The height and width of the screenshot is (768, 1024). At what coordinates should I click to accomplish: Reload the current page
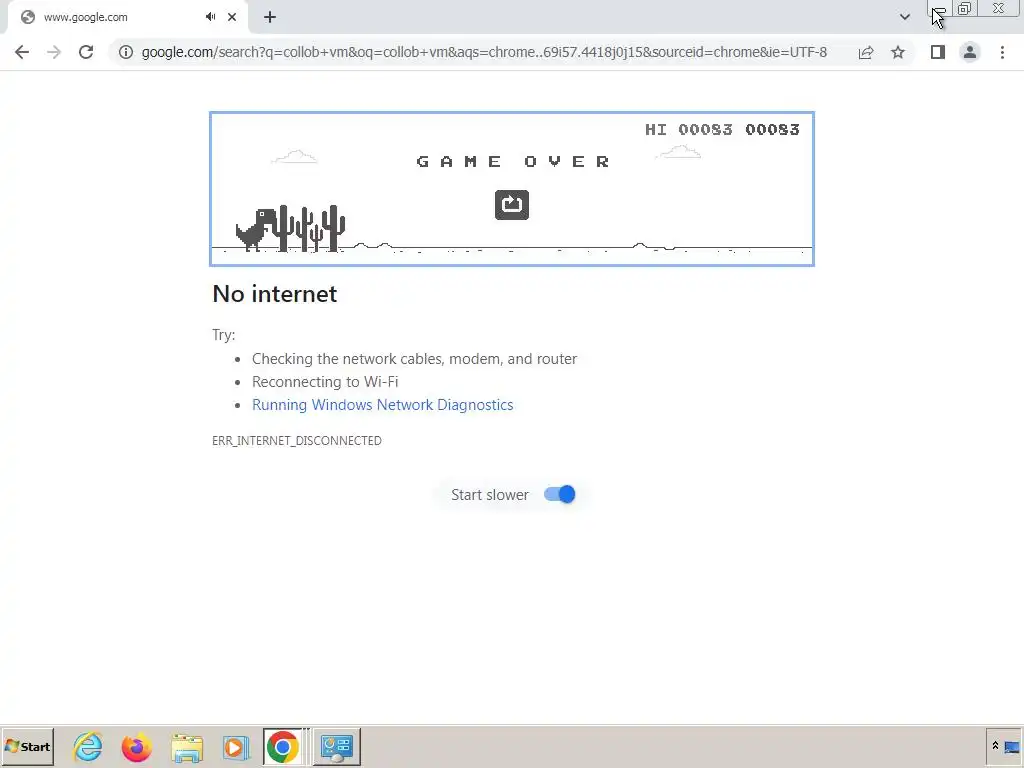(x=86, y=52)
